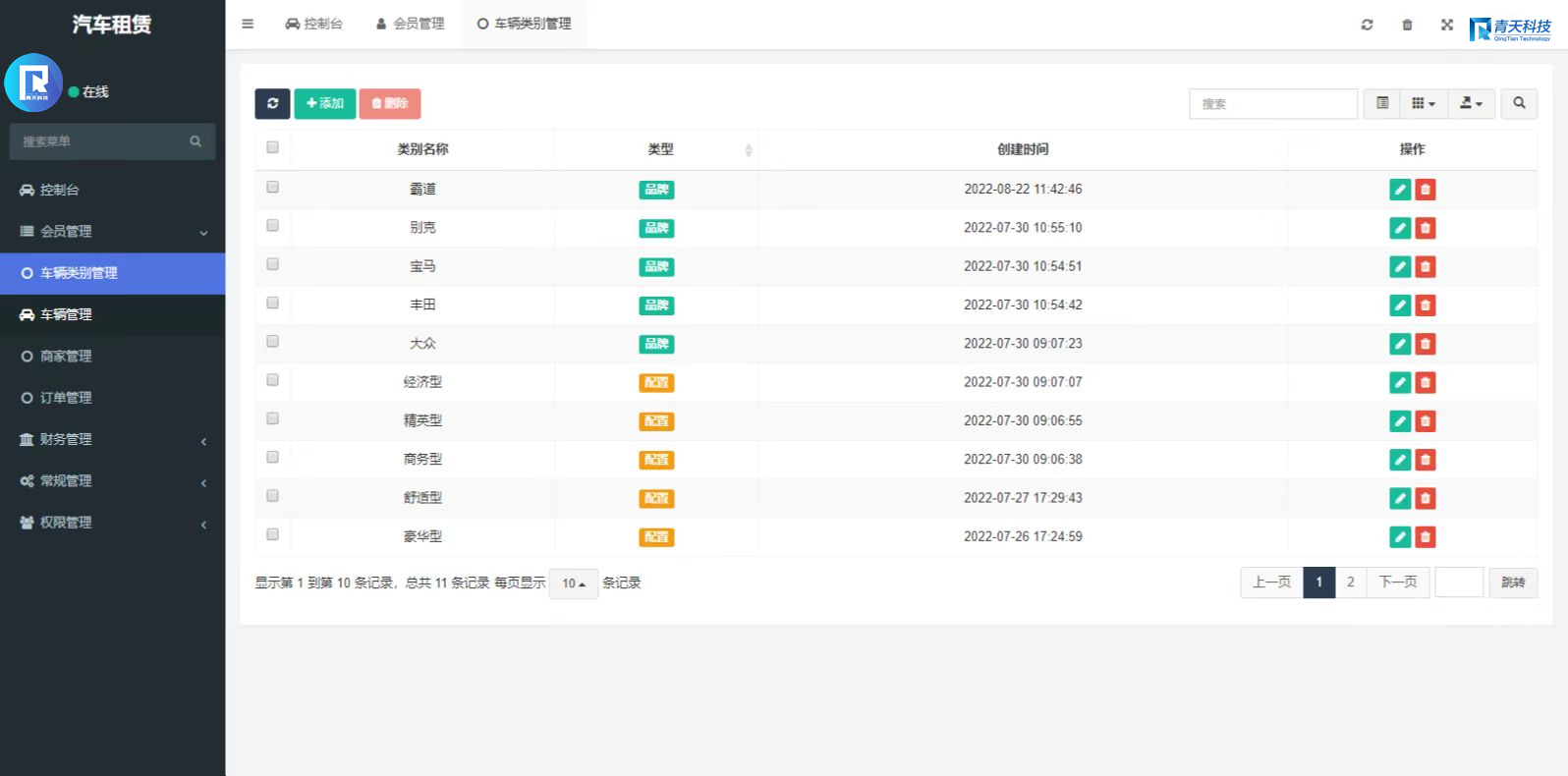
Task: Expand 会员管理 in the sidebar
Action: point(112,232)
